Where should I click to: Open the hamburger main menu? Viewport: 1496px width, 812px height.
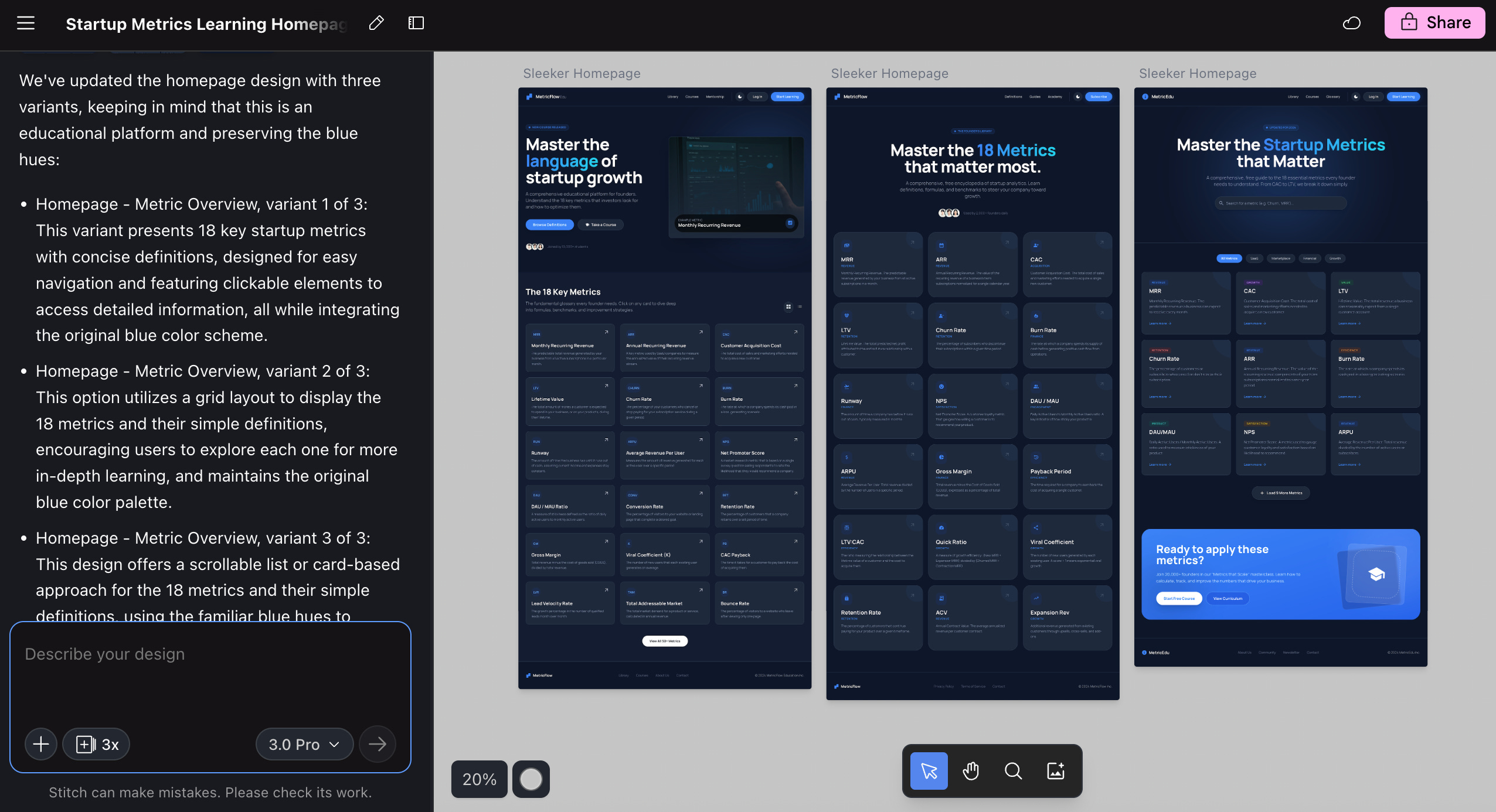pos(26,23)
